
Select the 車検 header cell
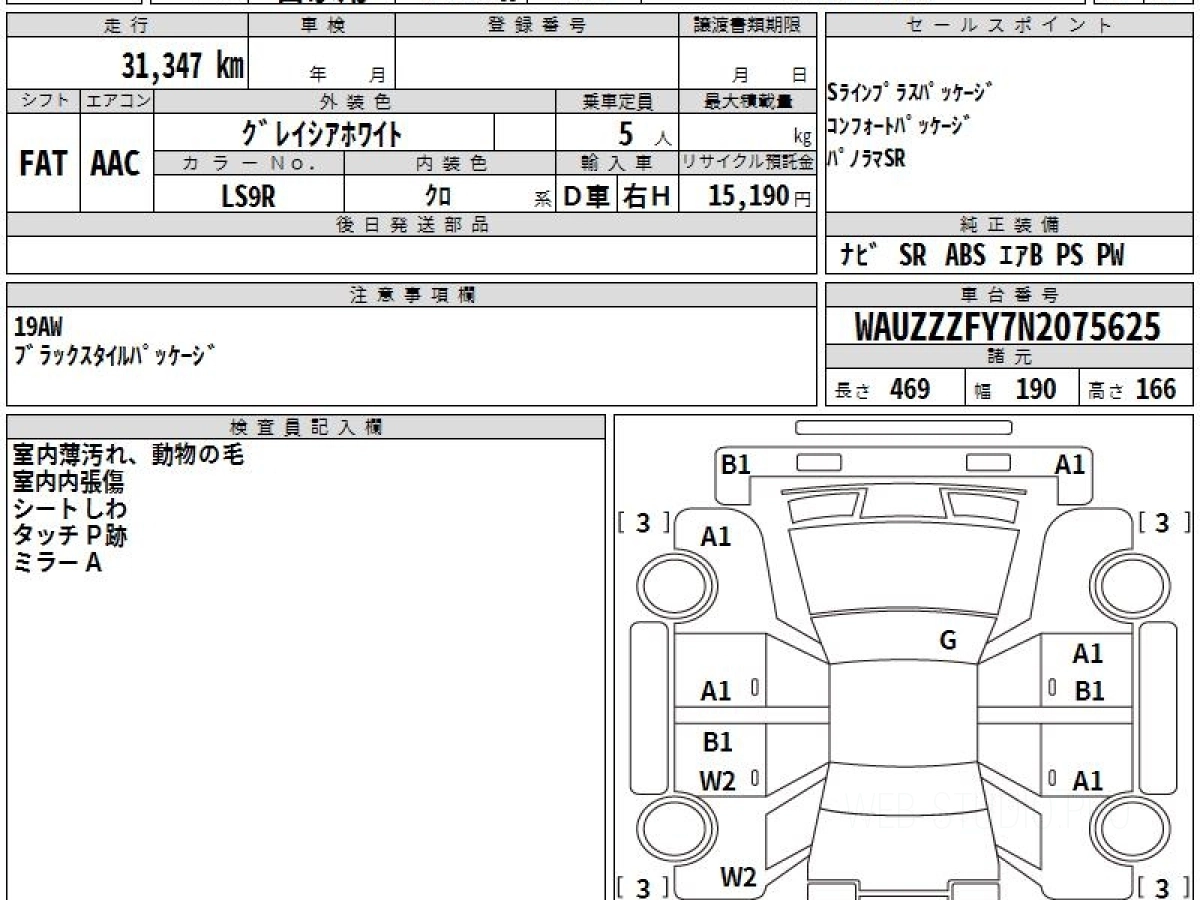point(322,26)
